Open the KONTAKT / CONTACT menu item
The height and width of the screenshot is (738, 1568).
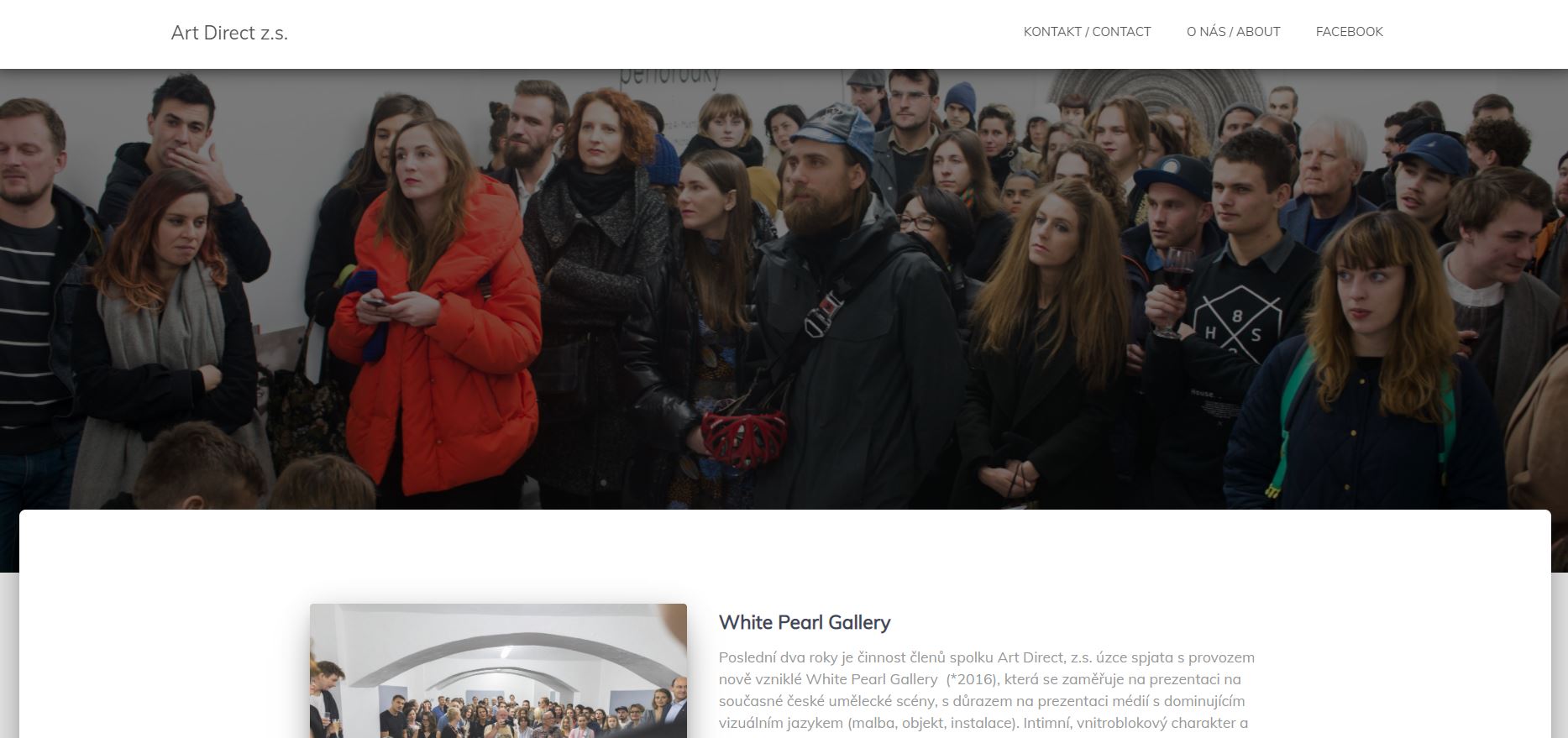click(x=1087, y=32)
